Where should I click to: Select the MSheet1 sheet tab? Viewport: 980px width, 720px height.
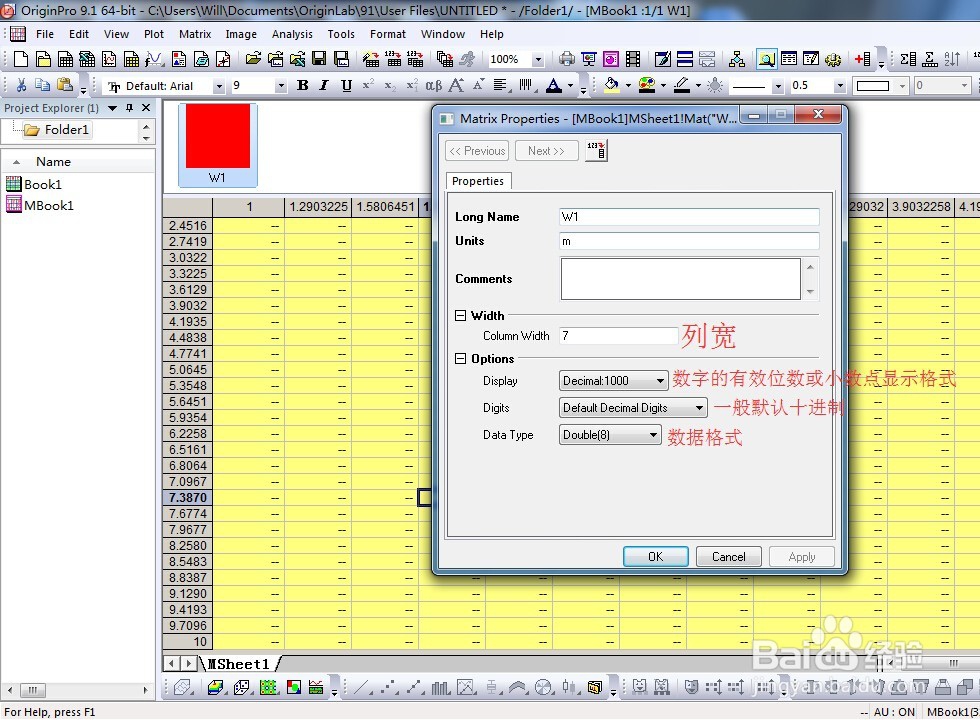[239, 664]
